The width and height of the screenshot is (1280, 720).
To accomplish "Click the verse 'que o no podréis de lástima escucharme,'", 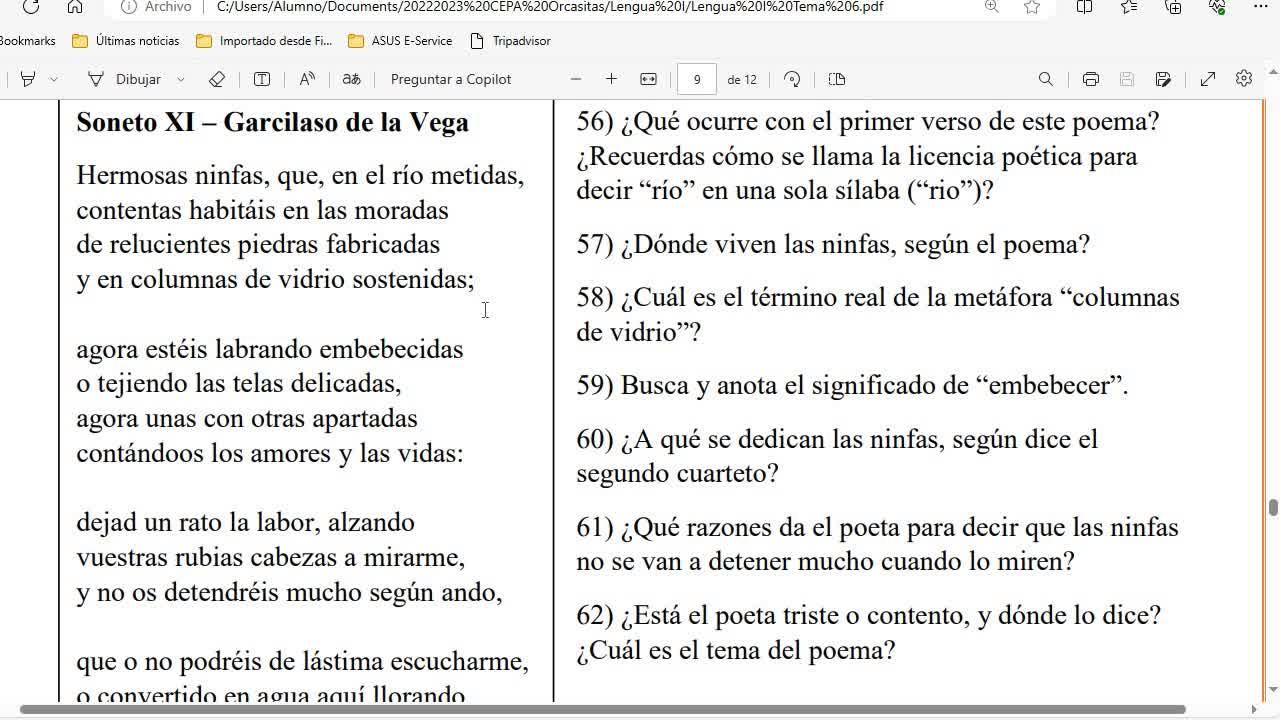I will (x=302, y=662).
